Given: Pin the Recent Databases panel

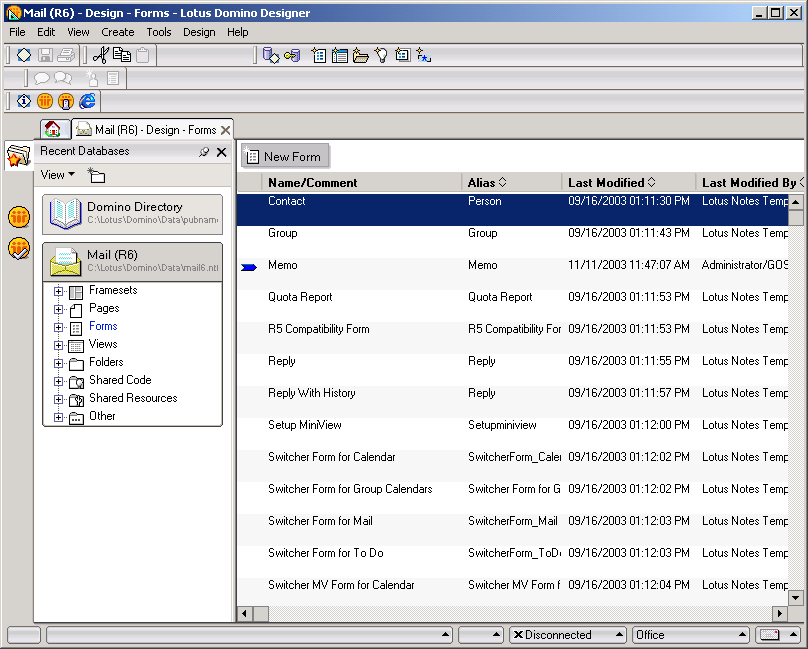Looking at the screenshot, I should click(x=204, y=152).
